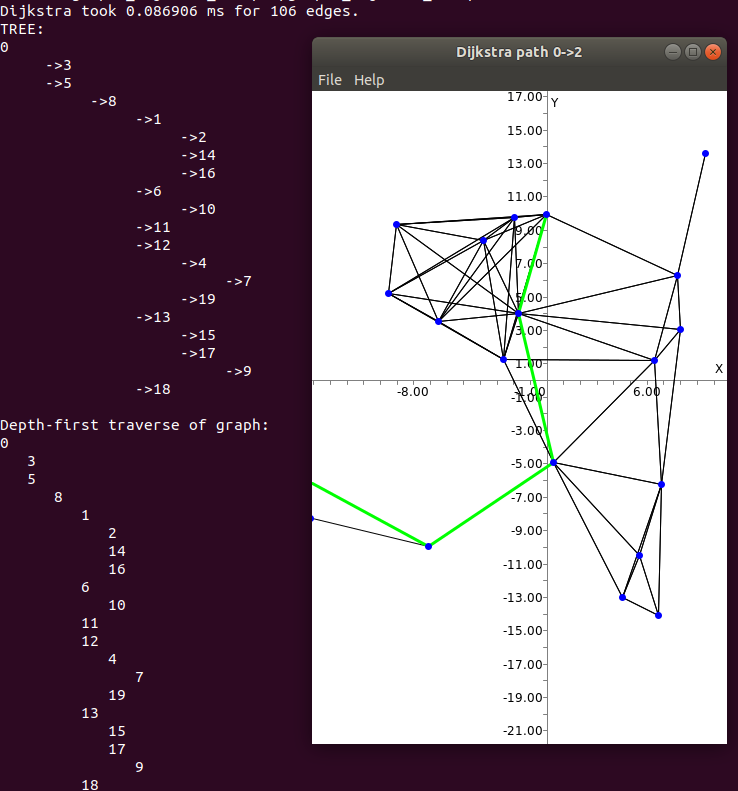Open the File menu
The height and width of the screenshot is (791, 738).
[329, 80]
